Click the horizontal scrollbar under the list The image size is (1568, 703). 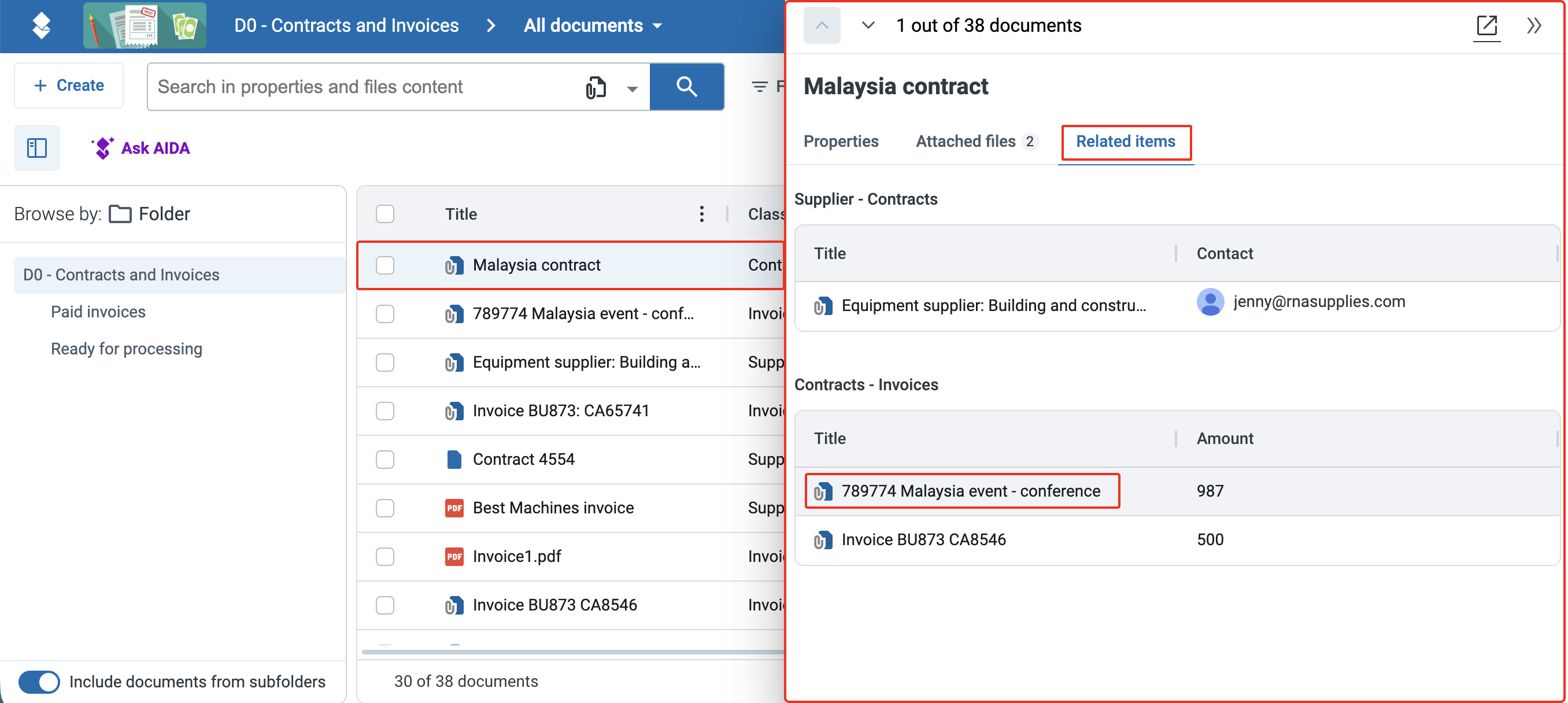point(572,652)
